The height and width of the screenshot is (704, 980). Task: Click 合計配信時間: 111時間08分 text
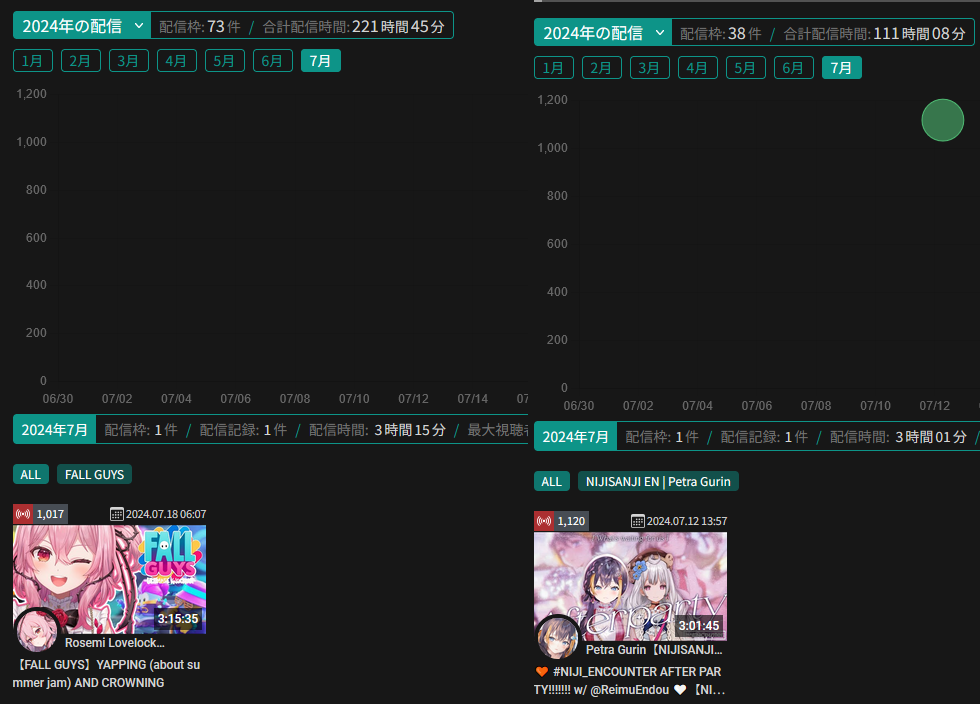875,33
